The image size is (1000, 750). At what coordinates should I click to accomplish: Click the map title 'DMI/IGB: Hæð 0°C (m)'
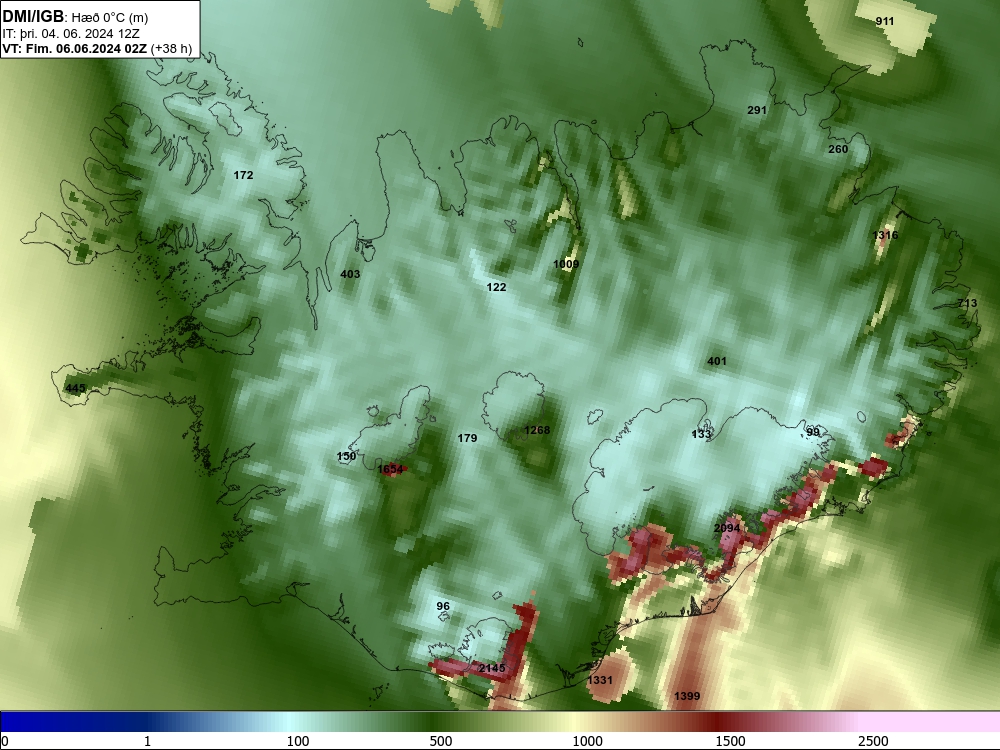tap(76, 17)
